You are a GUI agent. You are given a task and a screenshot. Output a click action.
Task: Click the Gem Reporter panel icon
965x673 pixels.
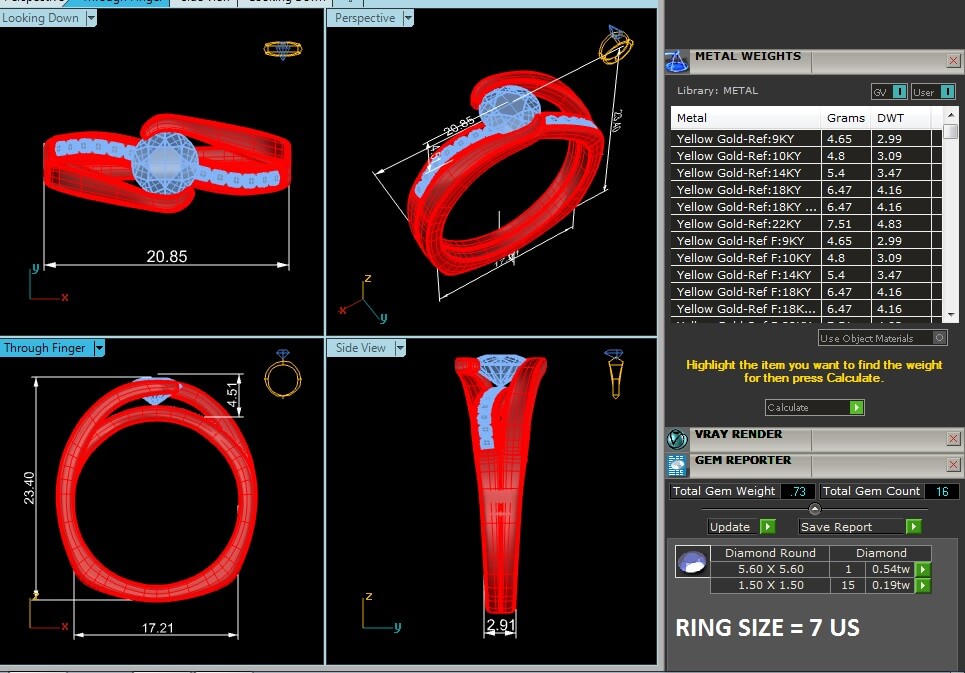tap(677, 466)
